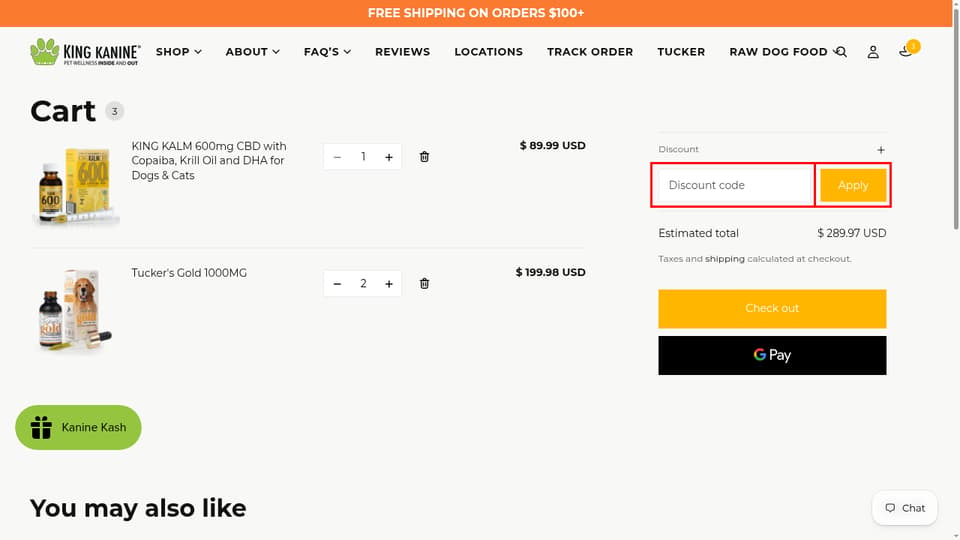Go to LOCATIONS page
960x540 pixels.
pos(489,52)
